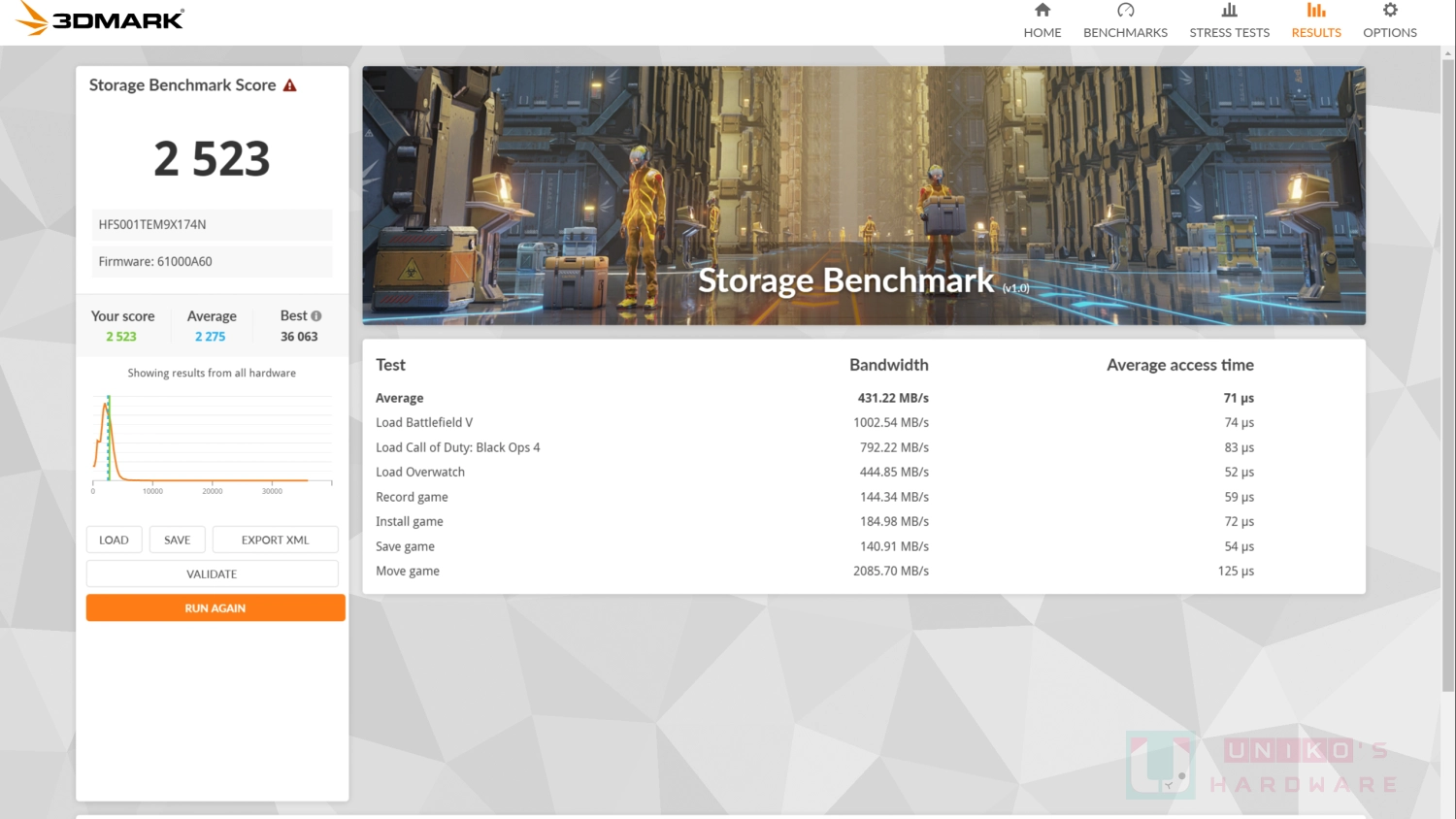Click the Your score value 2 523

[x=121, y=337]
